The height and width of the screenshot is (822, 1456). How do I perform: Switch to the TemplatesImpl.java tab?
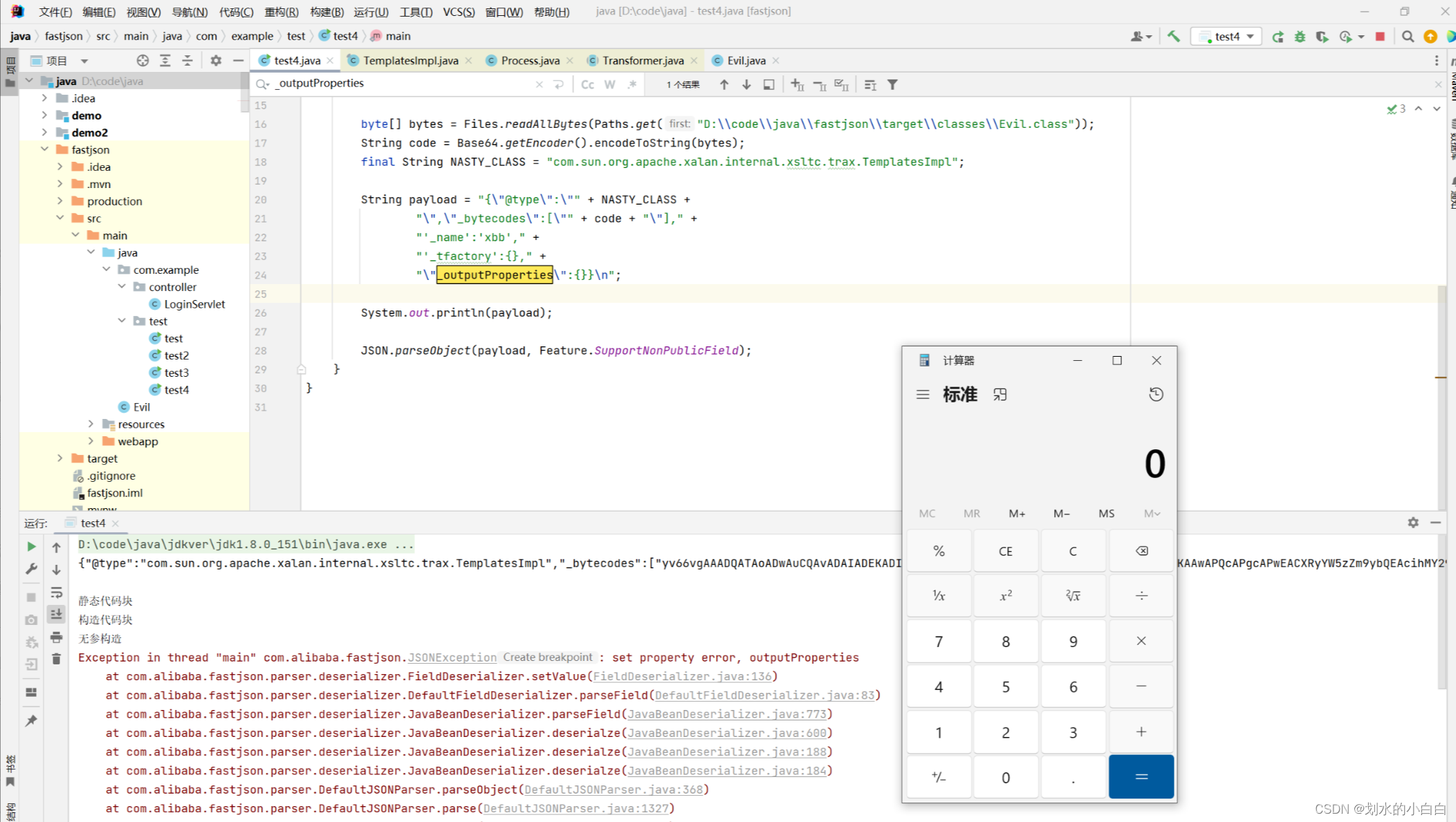pos(410,61)
